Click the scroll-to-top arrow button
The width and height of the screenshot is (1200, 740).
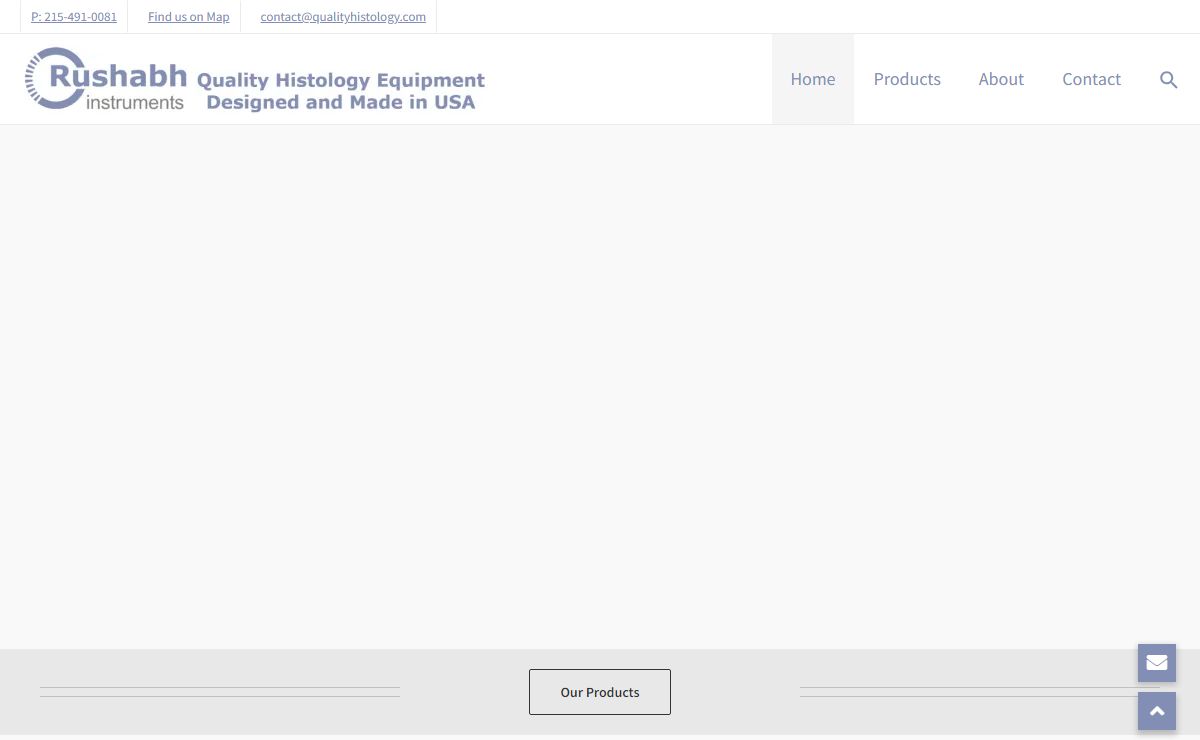coord(1157,711)
